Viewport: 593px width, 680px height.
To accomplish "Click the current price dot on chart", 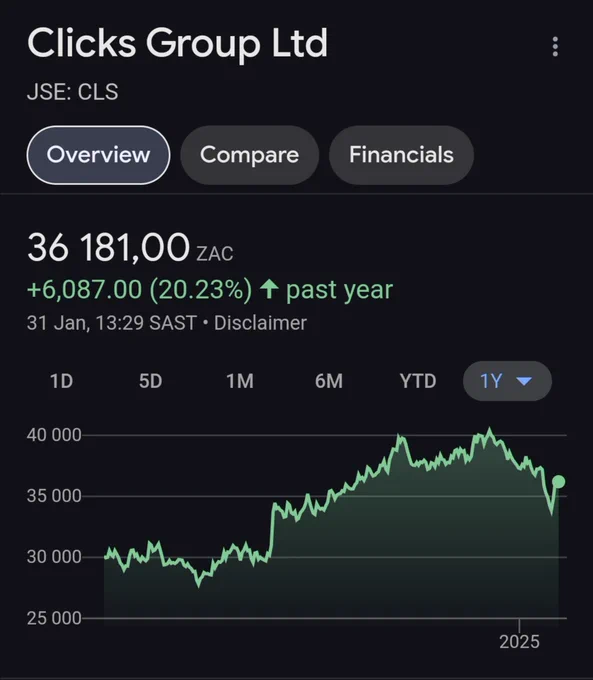I will click(x=559, y=481).
